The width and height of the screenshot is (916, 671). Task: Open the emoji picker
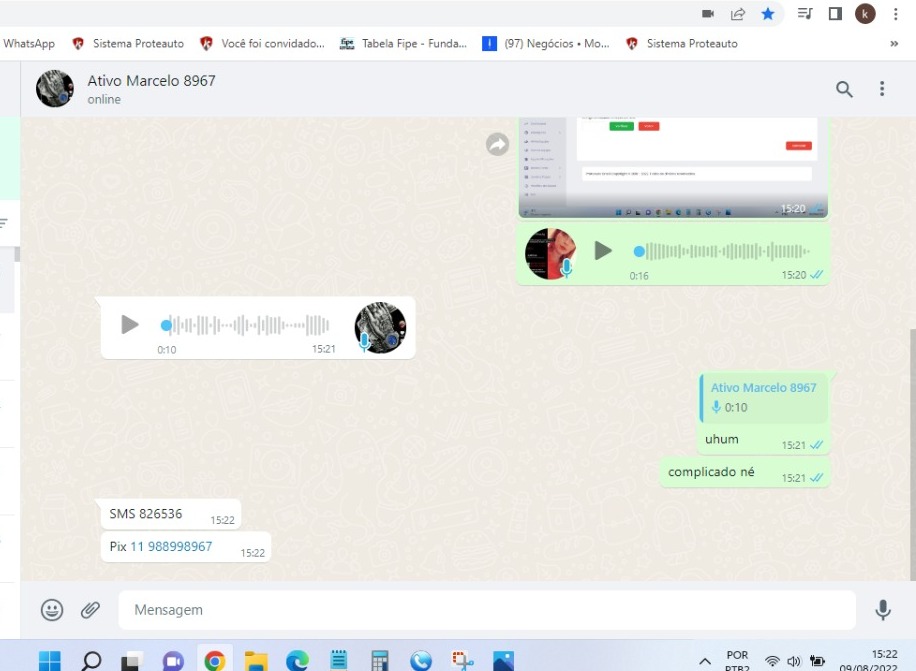point(52,610)
